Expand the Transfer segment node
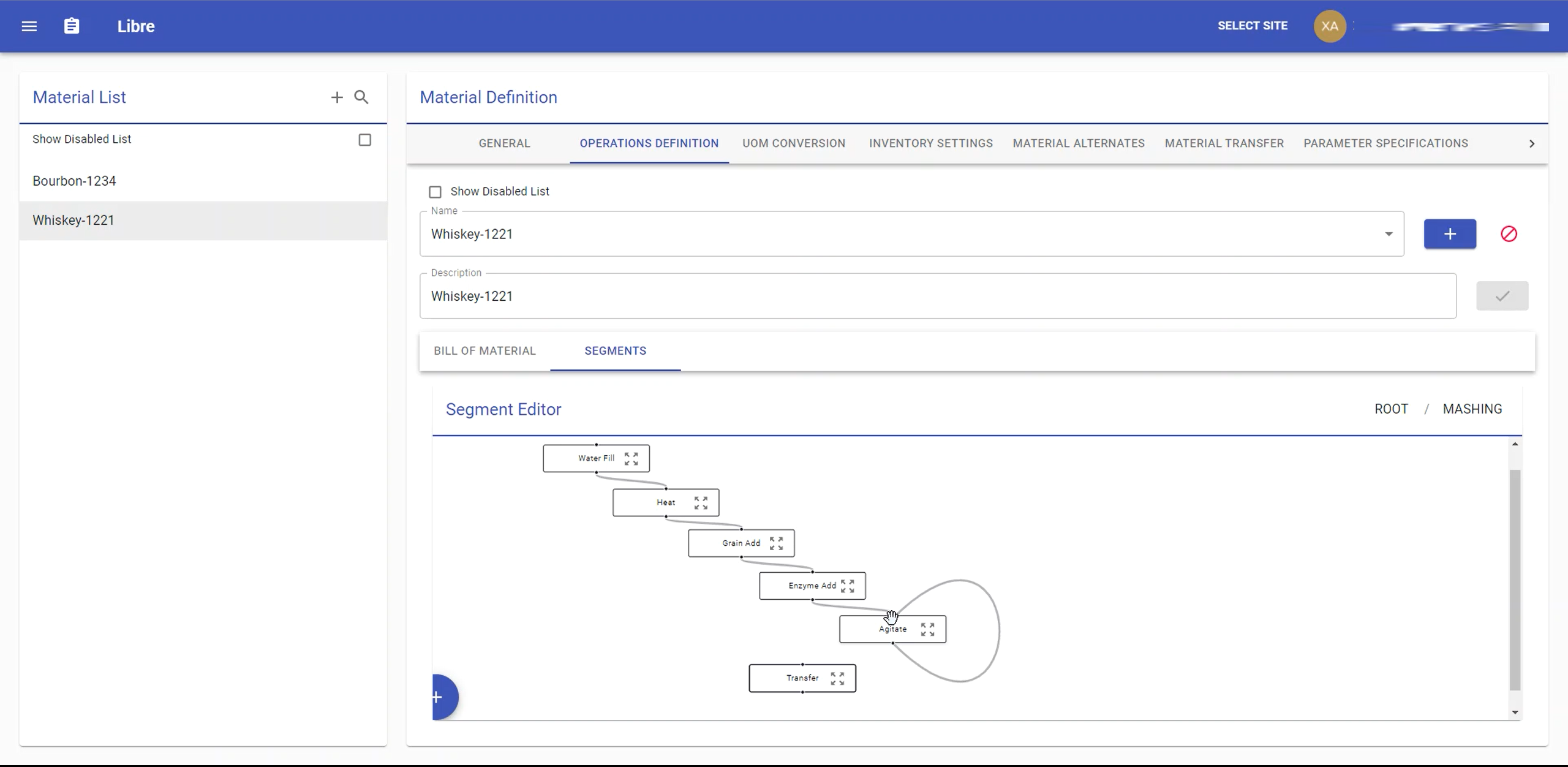The width and height of the screenshot is (1568, 767). 837,678
